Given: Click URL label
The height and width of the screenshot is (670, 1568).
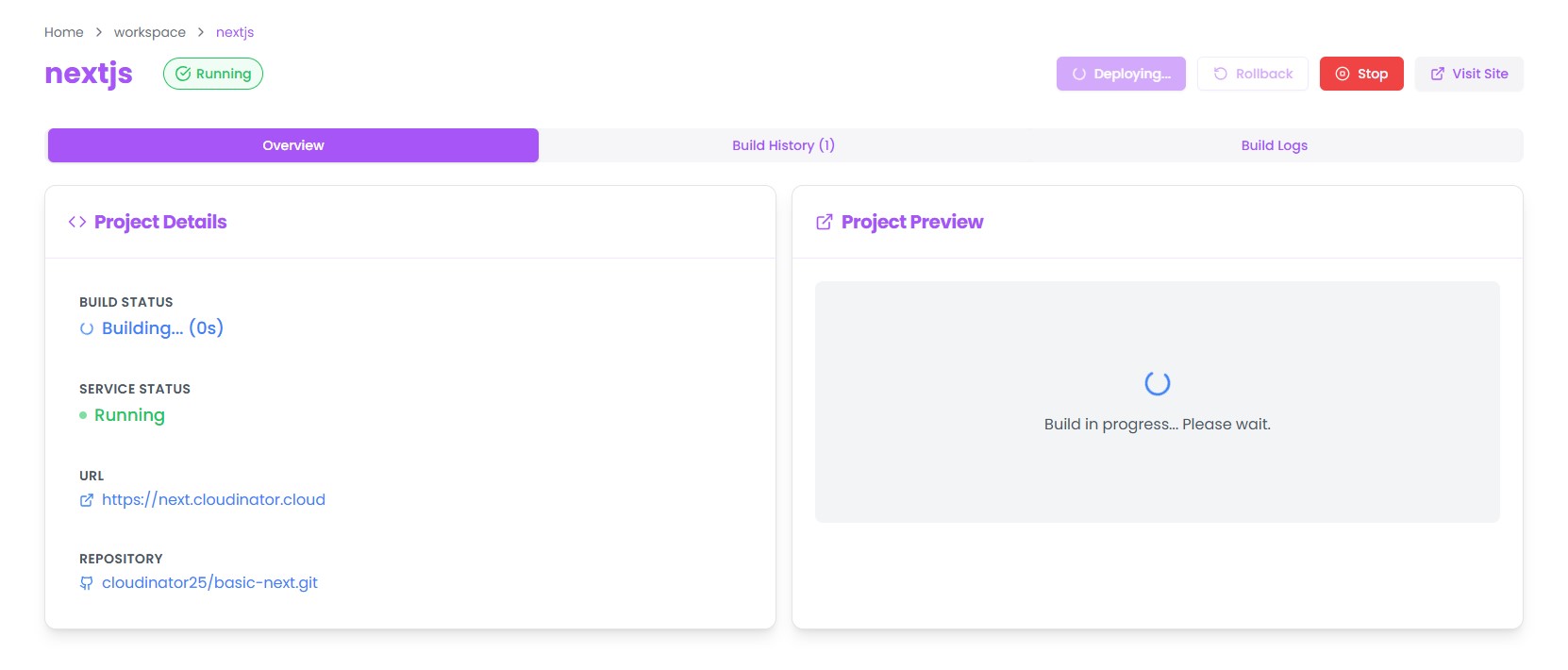Looking at the screenshot, I should [x=92, y=476].
